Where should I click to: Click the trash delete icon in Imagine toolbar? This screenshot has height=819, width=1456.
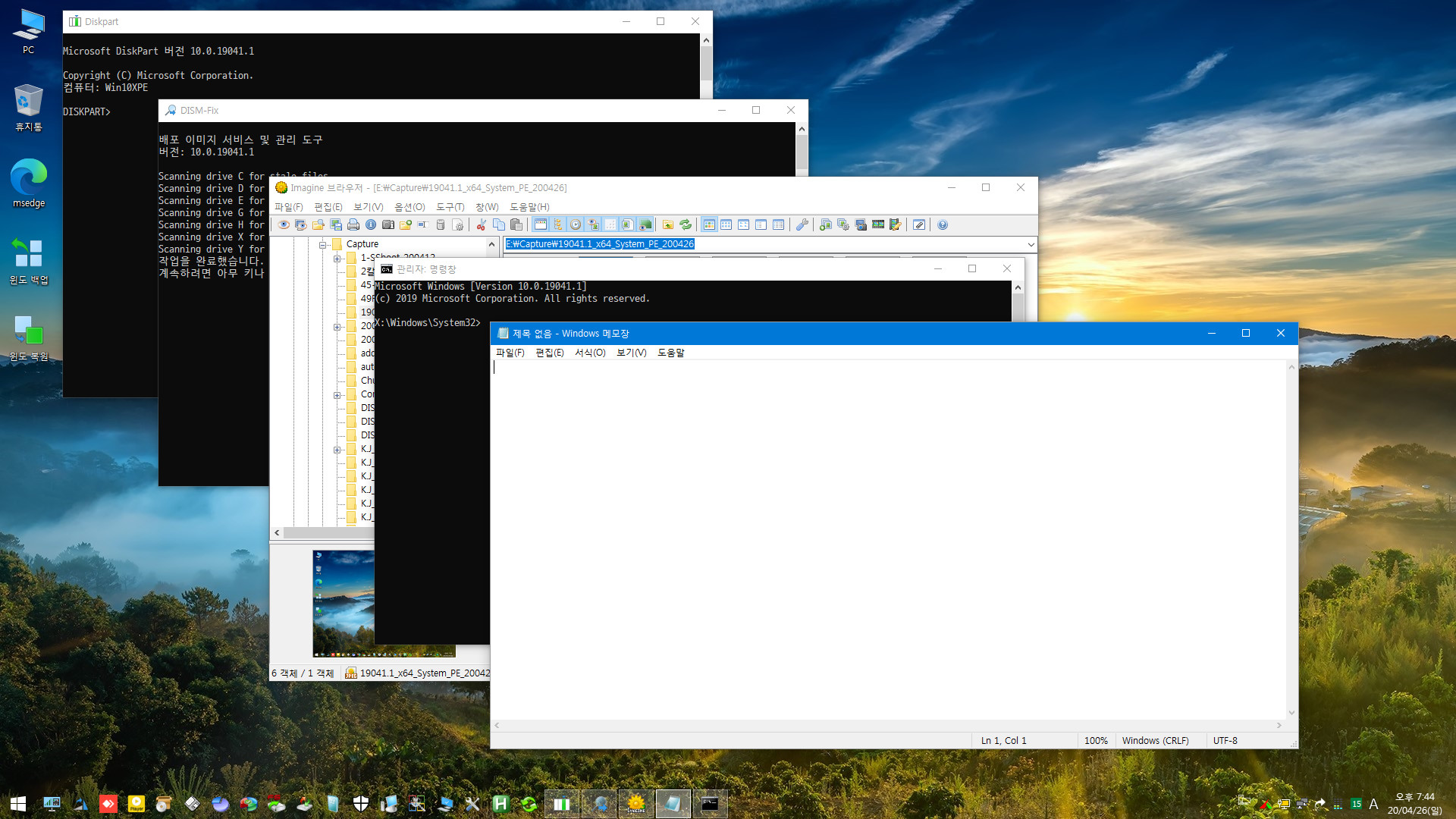pyautogui.click(x=441, y=224)
